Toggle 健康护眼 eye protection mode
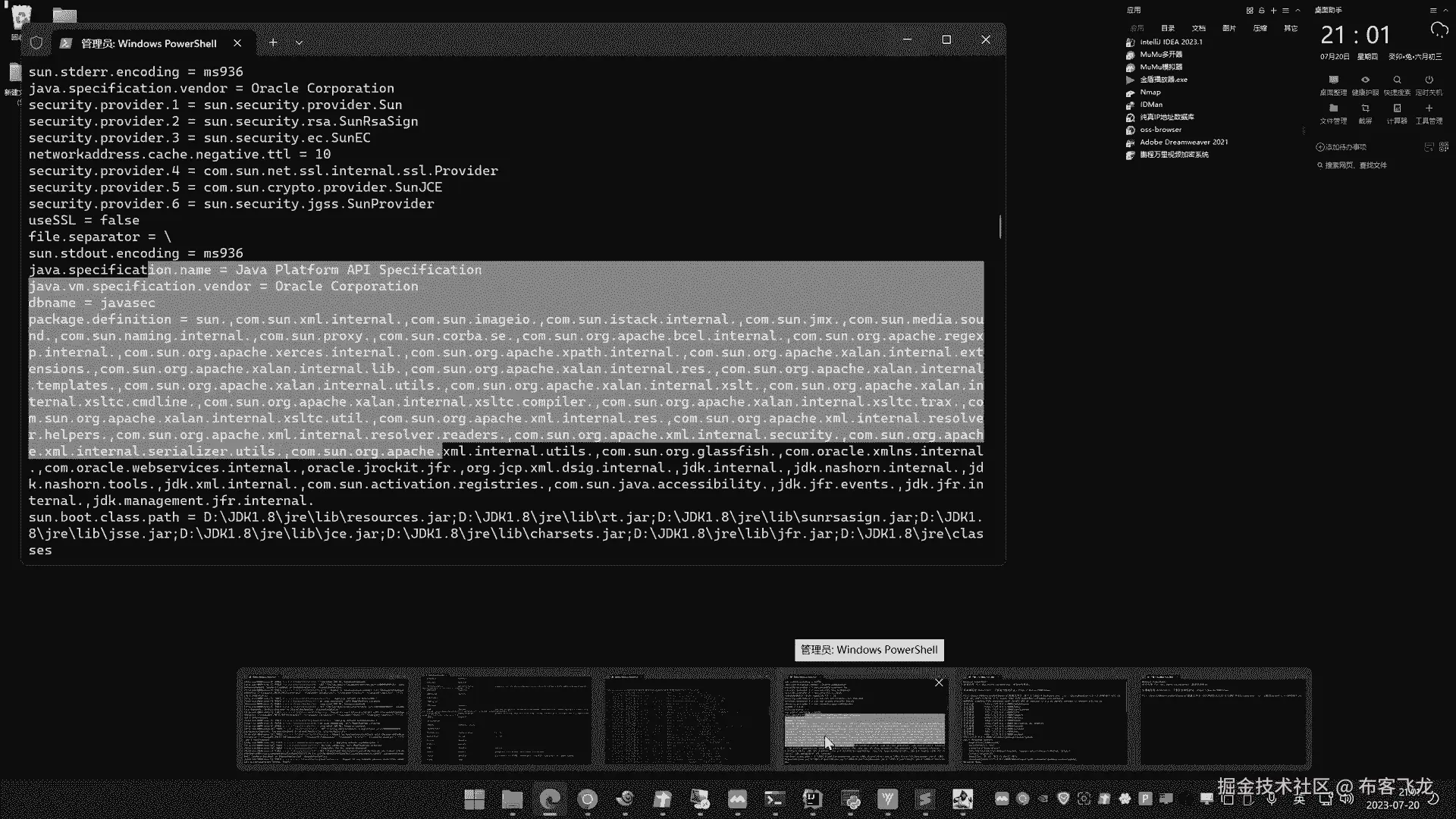The width and height of the screenshot is (1456, 819). [1365, 83]
